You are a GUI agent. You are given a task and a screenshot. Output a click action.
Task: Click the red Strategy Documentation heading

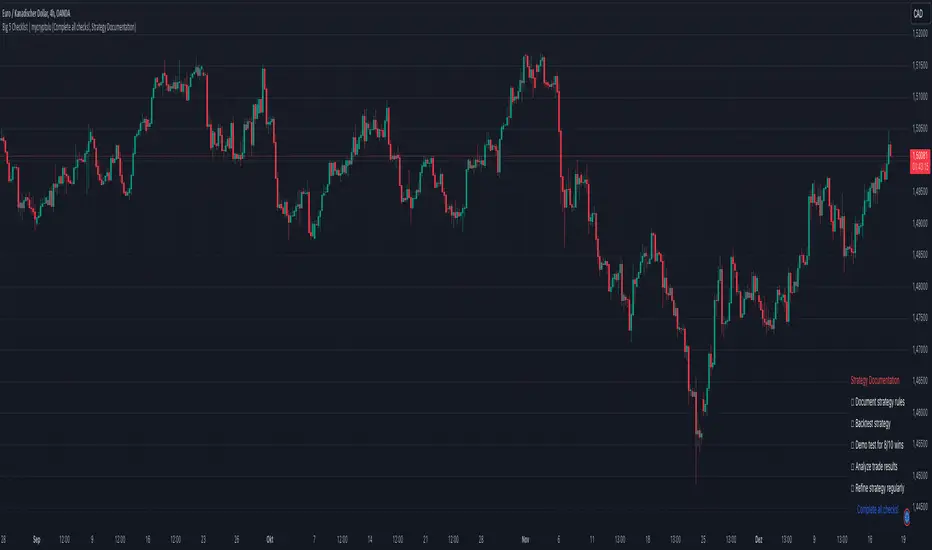click(x=874, y=381)
